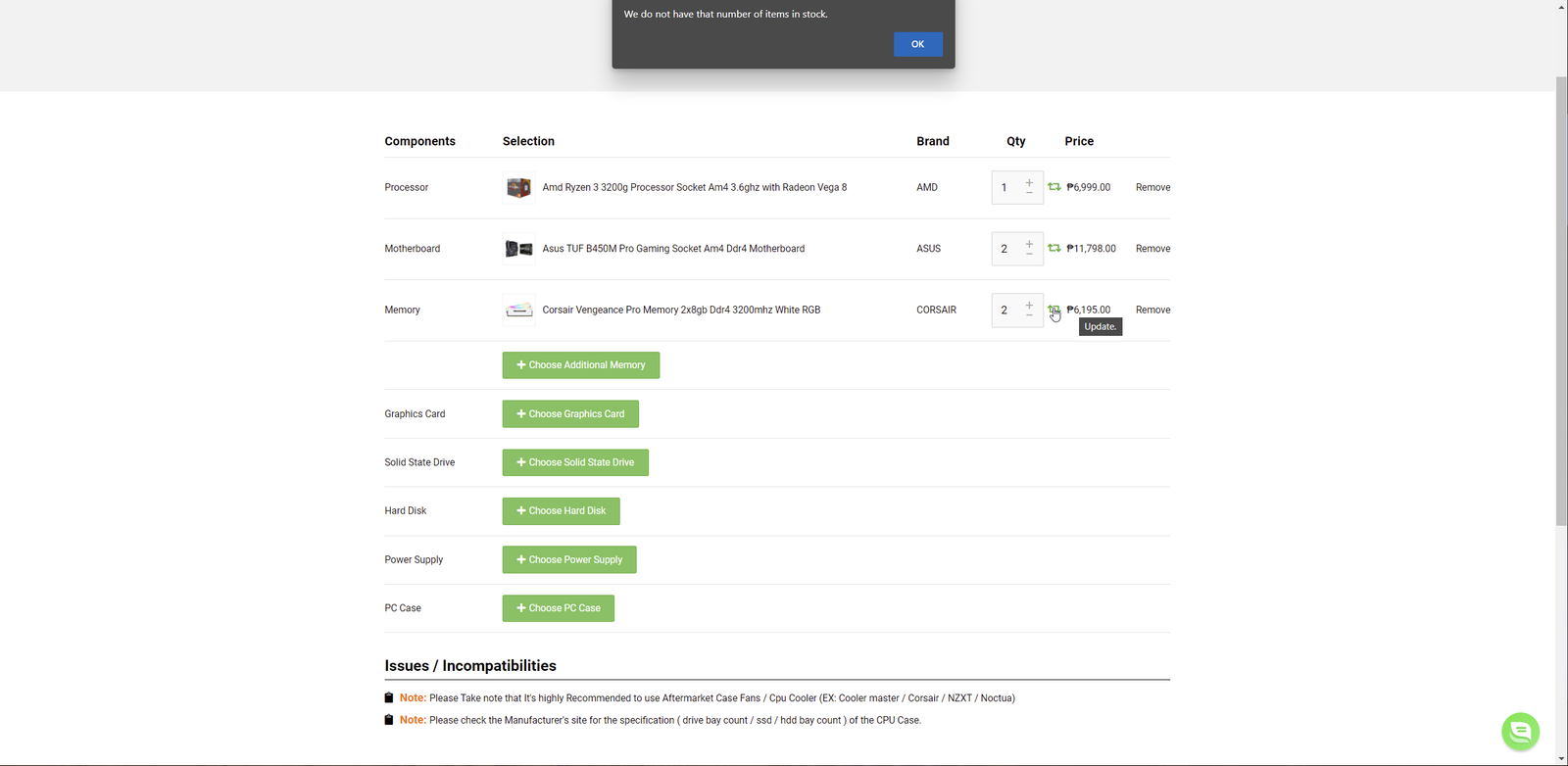Click the Issues / Incompatibilities heading
This screenshot has width=1568, height=766.
pyautogui.click(x=470, y=666)
